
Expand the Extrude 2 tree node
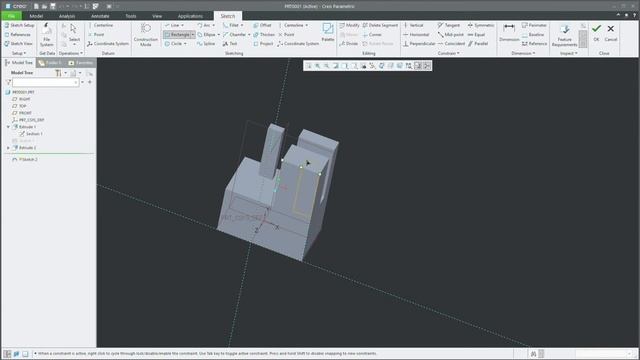click(8, 148)
